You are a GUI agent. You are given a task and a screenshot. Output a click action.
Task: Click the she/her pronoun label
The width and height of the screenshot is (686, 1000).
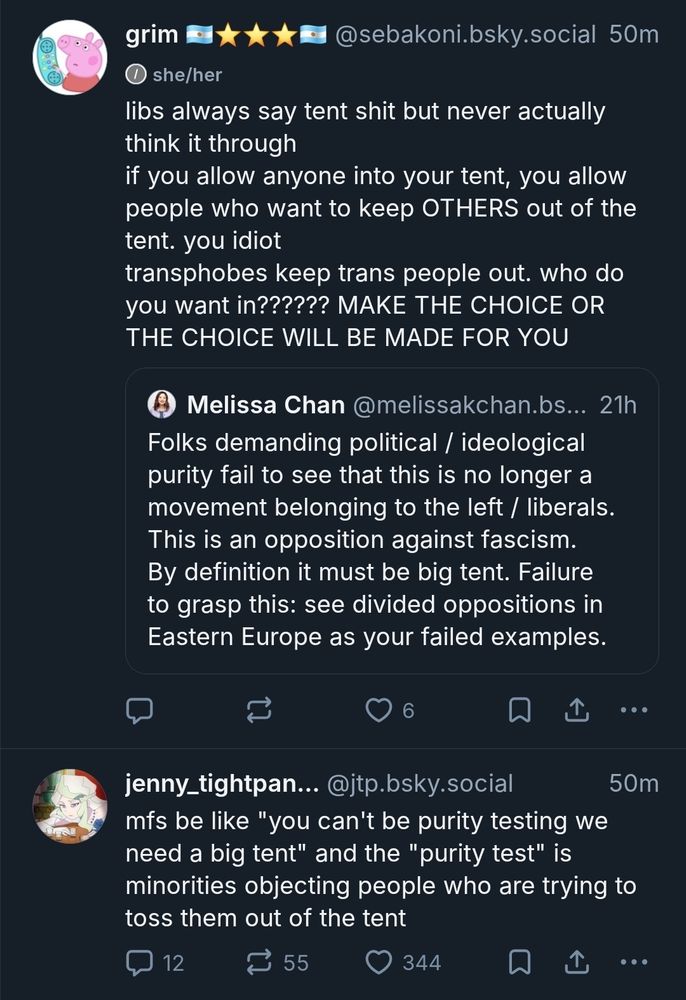[x=187, y=74]
